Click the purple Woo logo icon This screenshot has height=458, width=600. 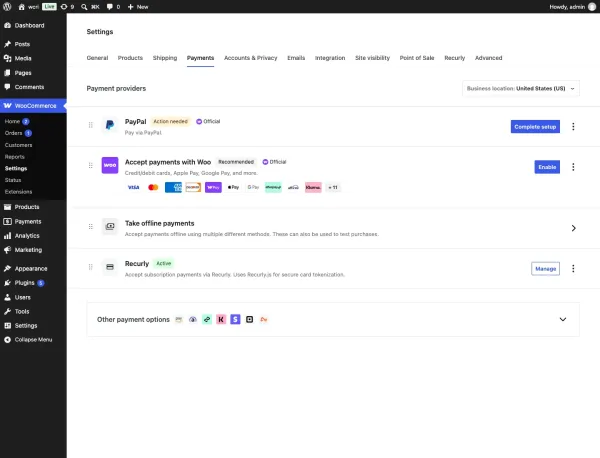pos(110,165)
